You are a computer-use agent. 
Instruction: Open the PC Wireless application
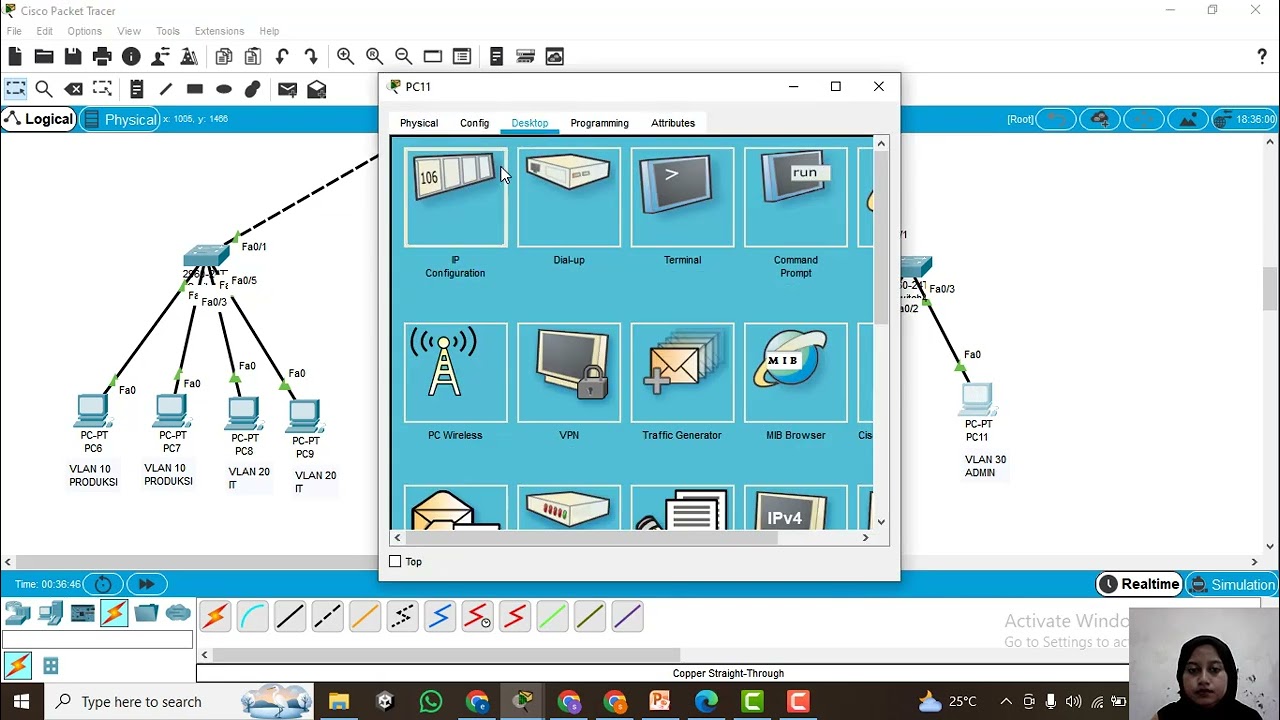455,372
